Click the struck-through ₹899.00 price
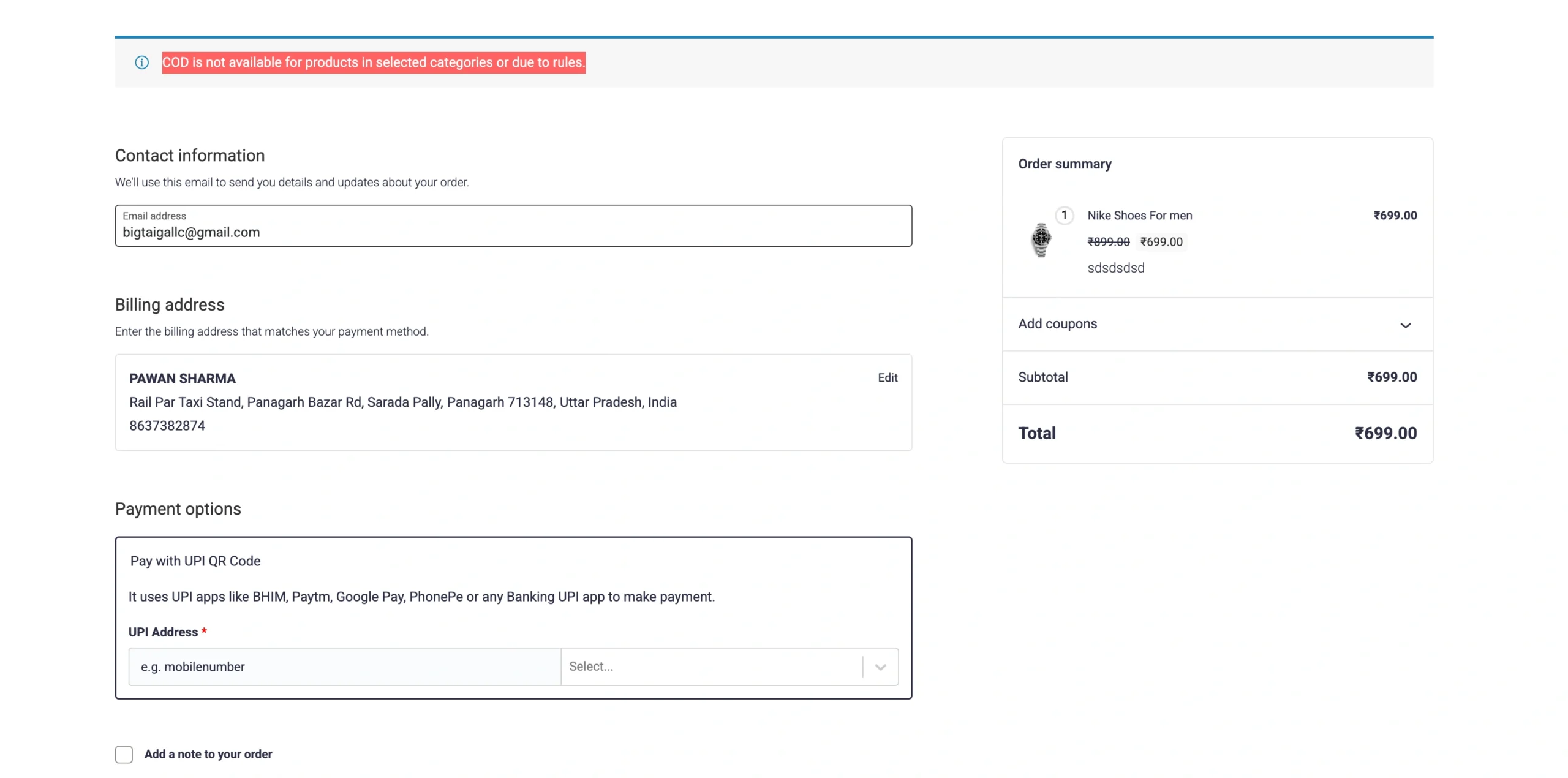The image size is (1568, 778). pos(1107,242)
